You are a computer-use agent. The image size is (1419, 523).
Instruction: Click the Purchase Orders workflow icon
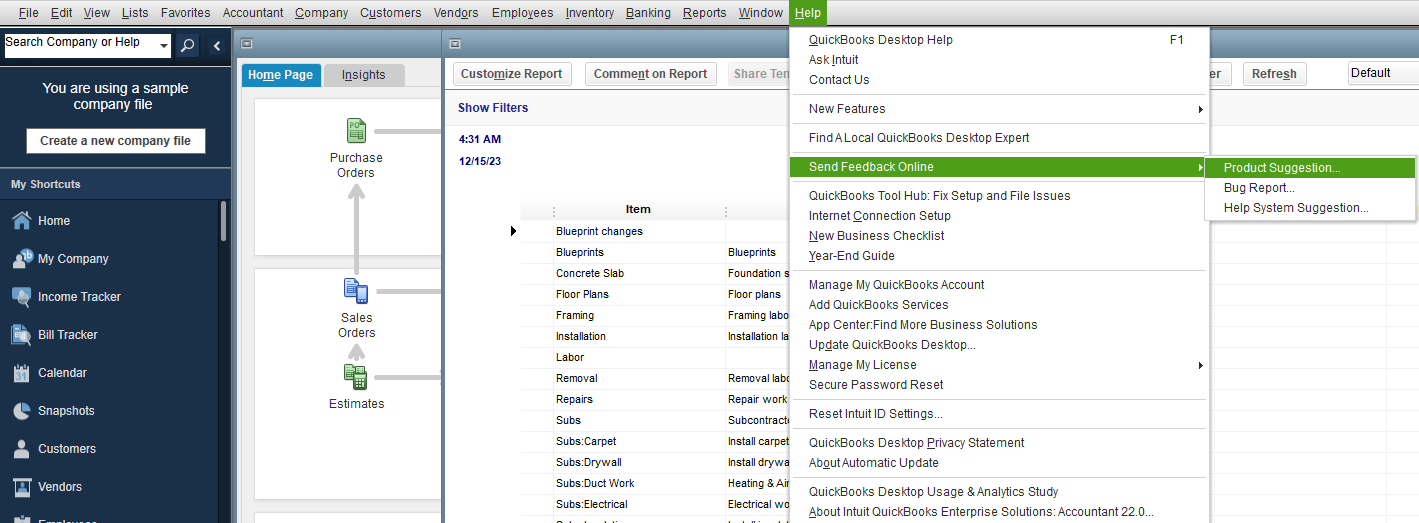356,130
